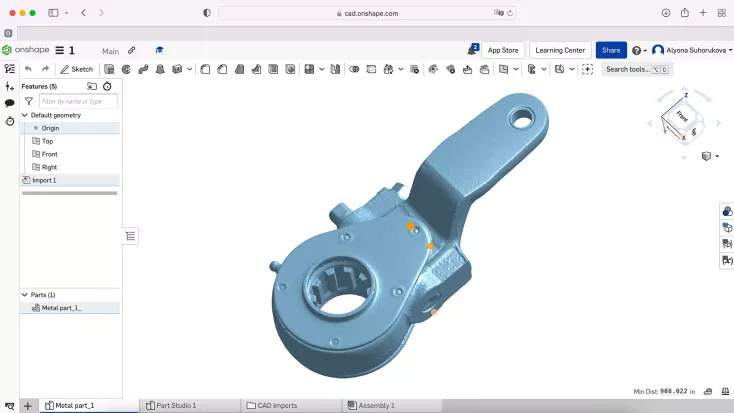
Task: Click the blue Share button
Action: [x=611, y=50]
